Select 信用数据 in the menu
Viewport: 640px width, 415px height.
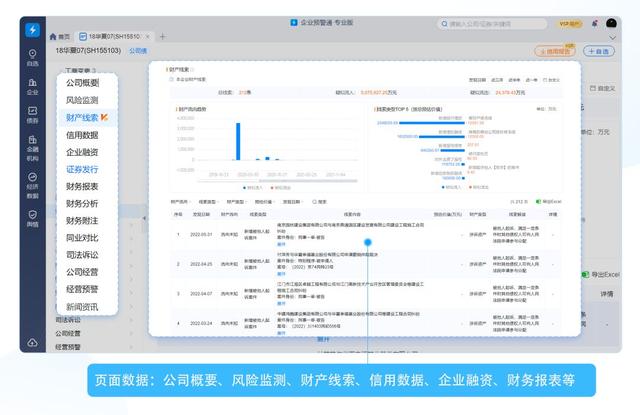click(x=82, y=135)
